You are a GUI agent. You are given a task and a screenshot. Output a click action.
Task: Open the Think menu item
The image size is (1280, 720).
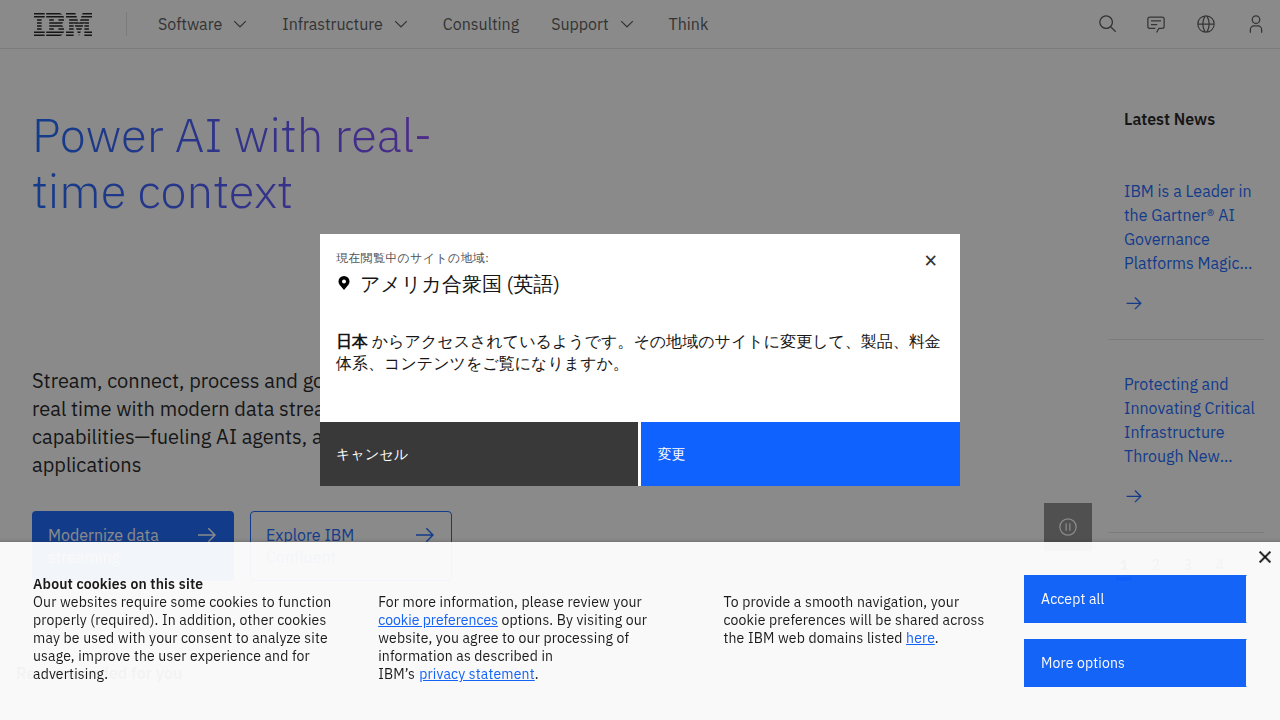point(688,24)
